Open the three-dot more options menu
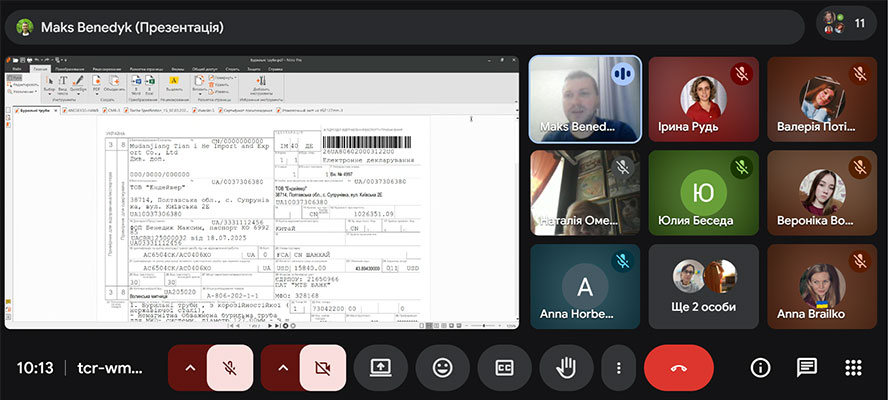The width and height of the screenshot is (890, 400). click(x=619, y=368)
